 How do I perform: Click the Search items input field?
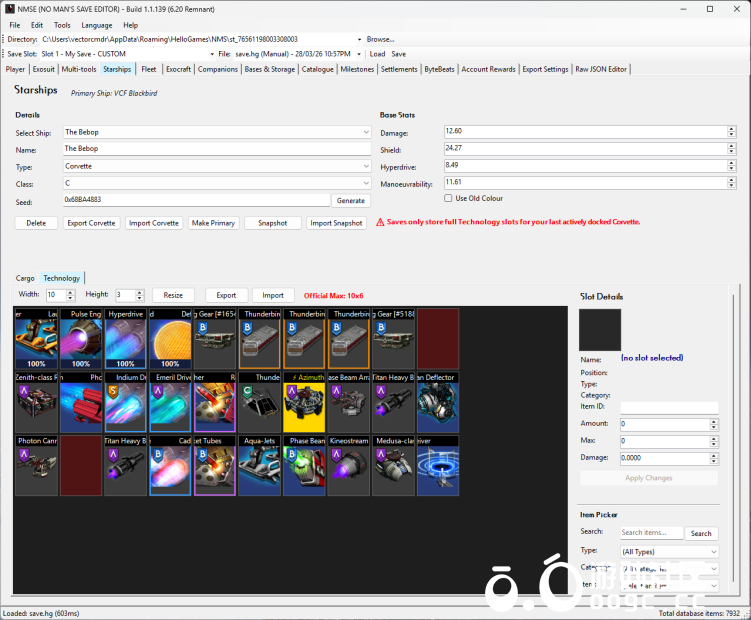pyautogui.click(x=650, y=533)
